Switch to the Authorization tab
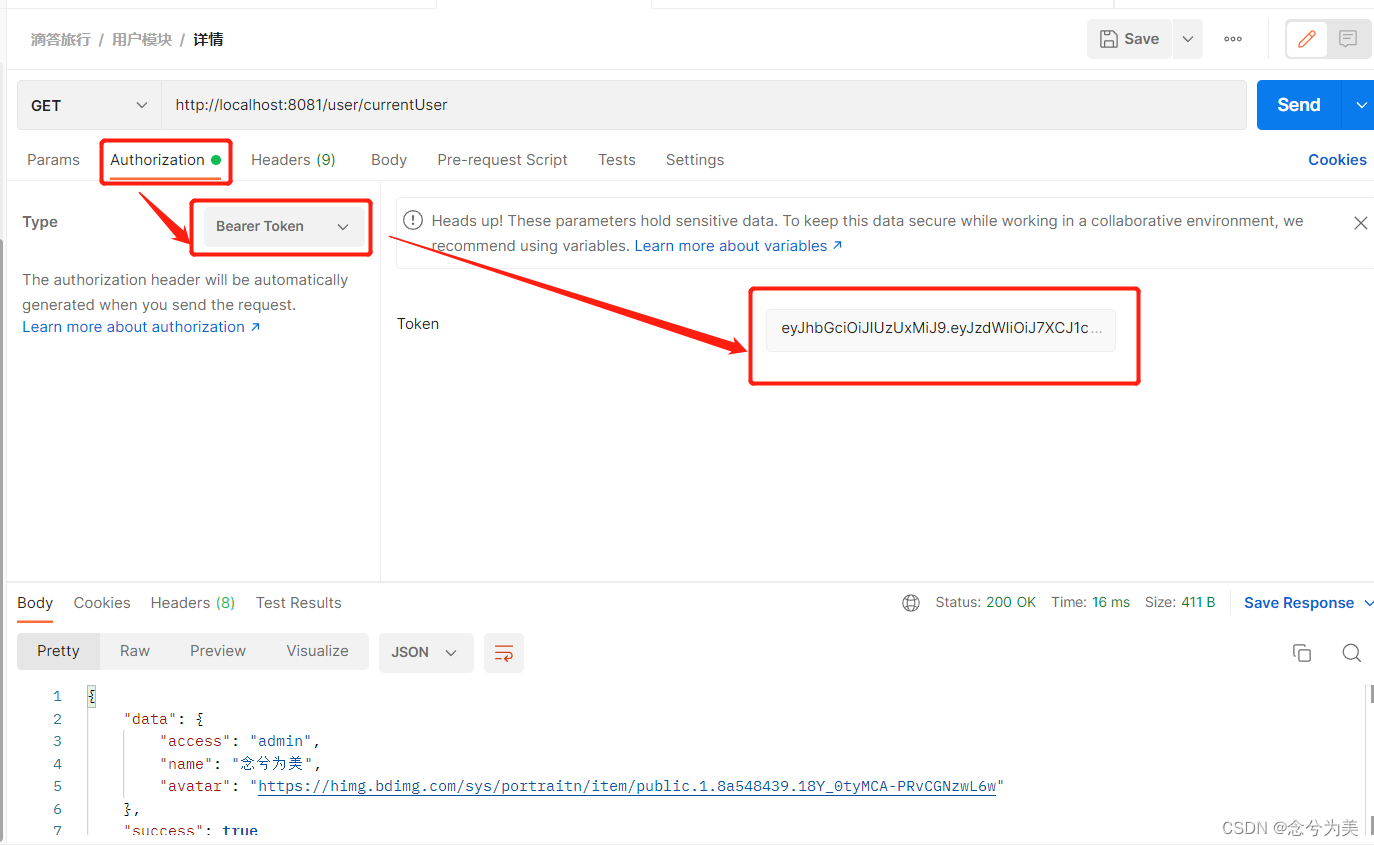This screenshot has width=1374, height=846. tap(165, 160)
